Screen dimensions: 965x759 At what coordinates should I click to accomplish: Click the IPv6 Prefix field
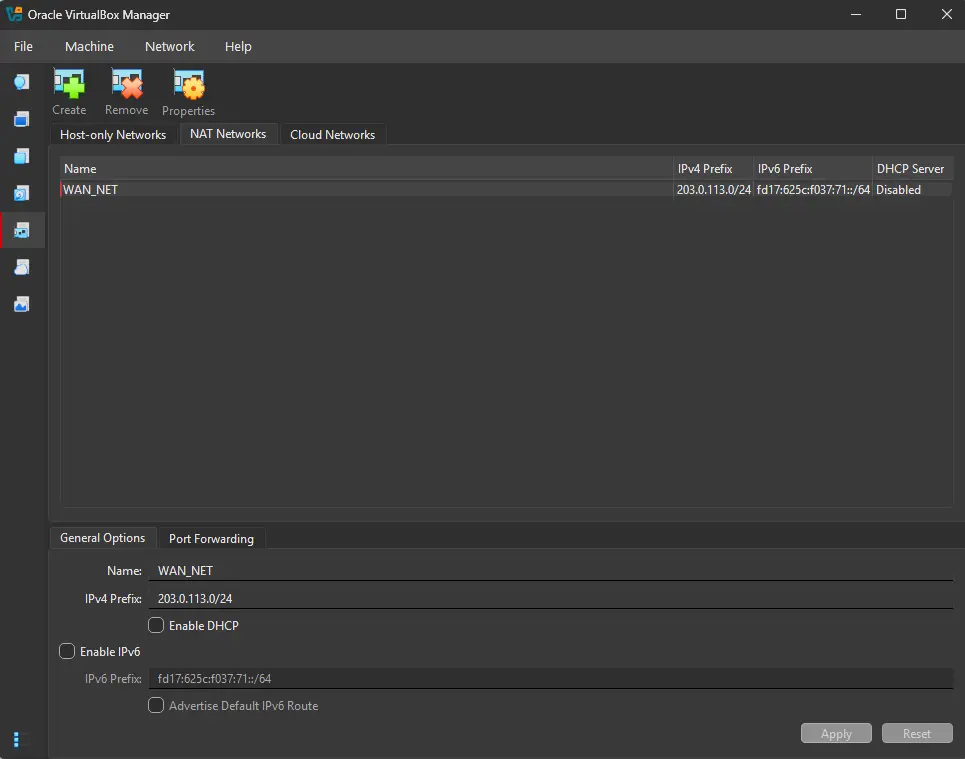pos(551,678)
